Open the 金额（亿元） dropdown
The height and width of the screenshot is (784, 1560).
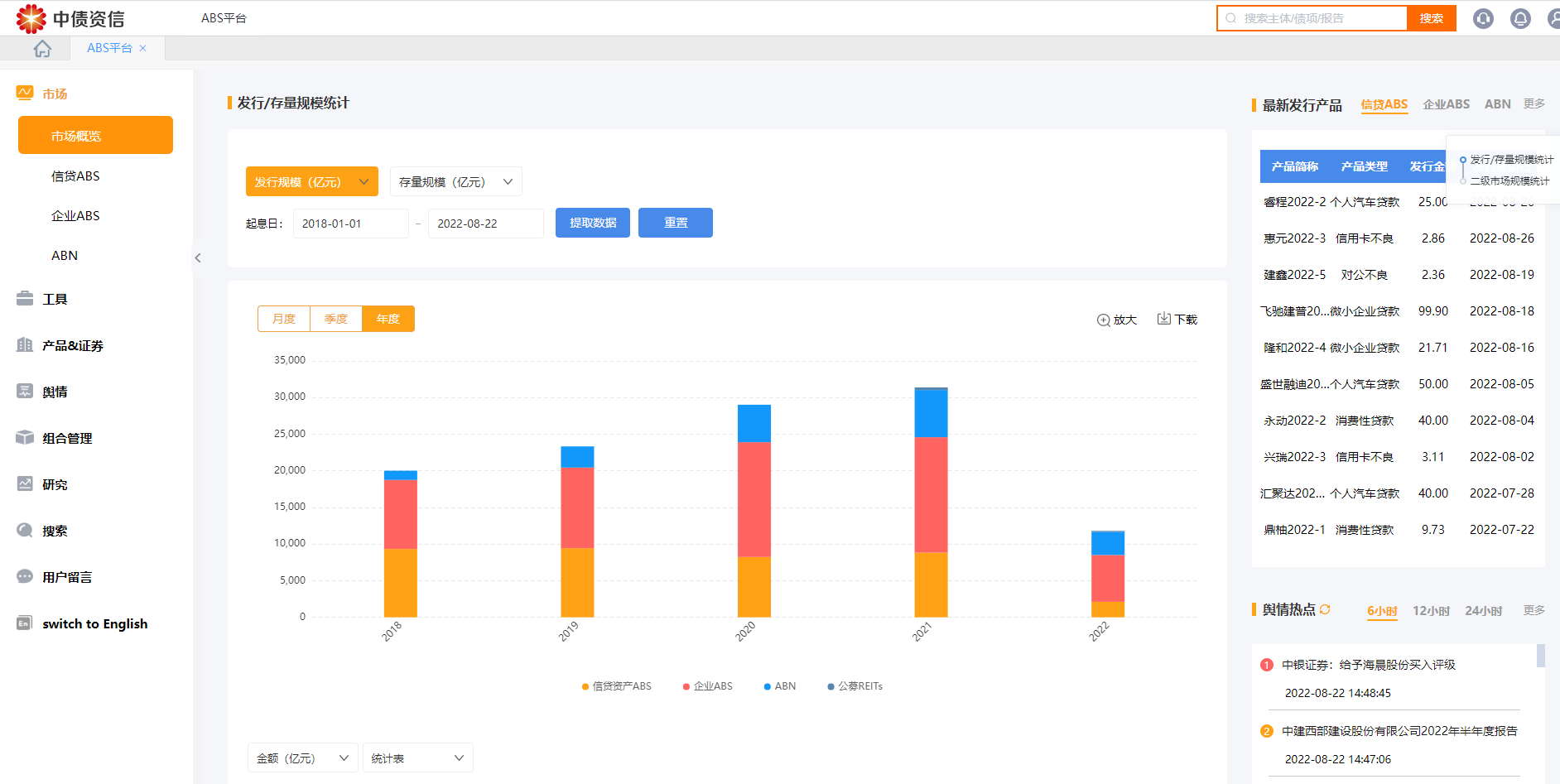[302, 758]
